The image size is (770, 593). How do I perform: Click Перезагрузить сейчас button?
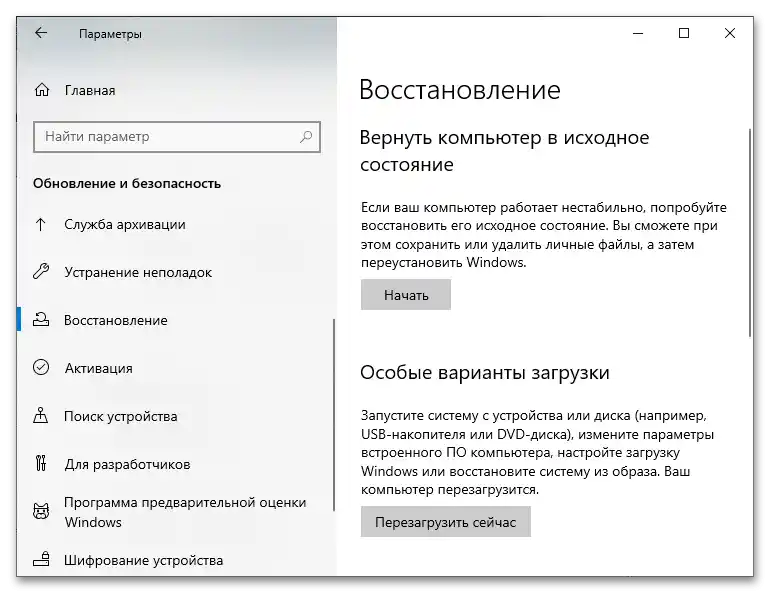pyautogui.click(x=445, y=521)
